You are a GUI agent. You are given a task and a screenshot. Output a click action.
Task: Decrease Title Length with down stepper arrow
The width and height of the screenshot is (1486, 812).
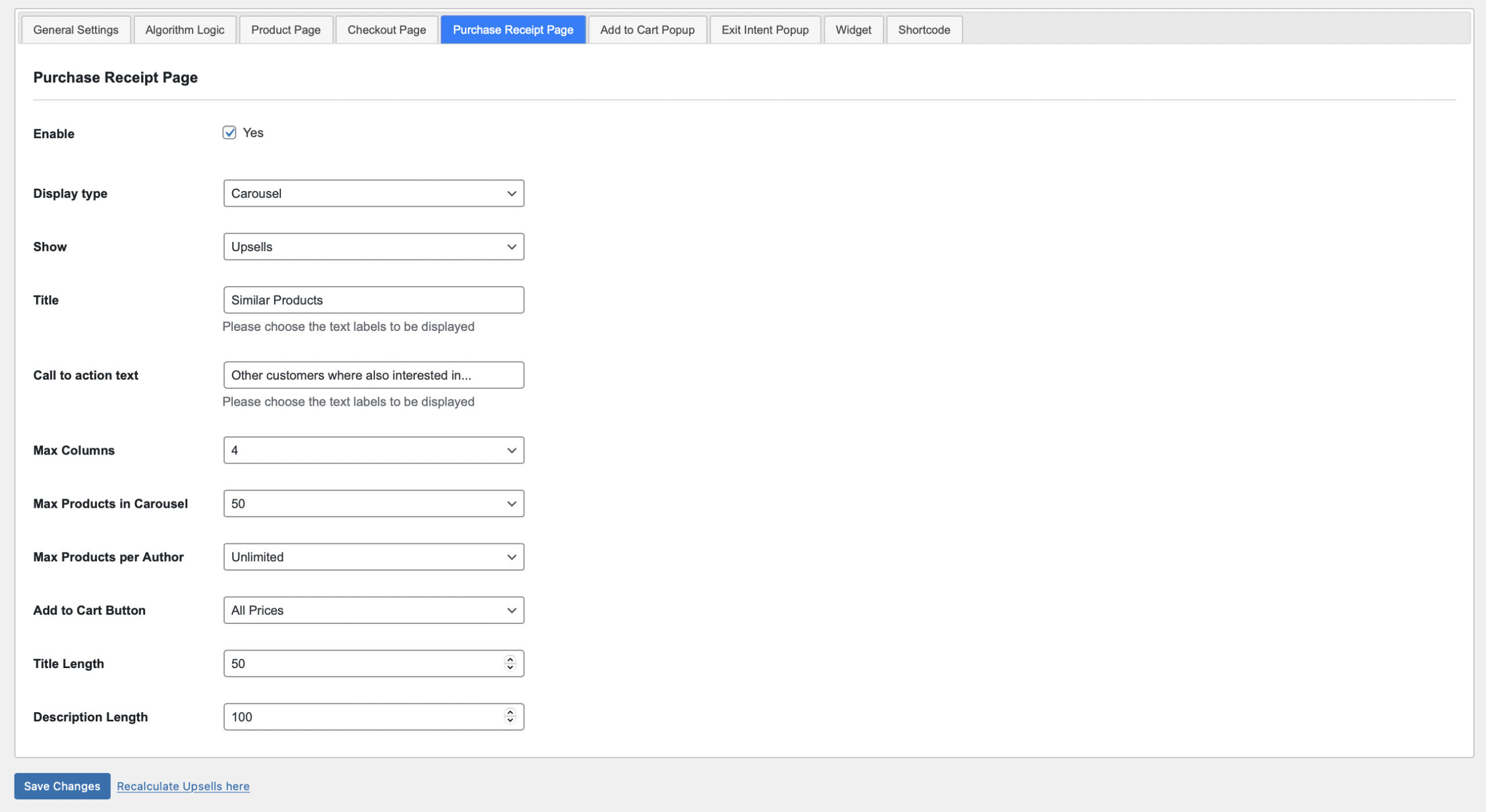(x=510, y=668)
